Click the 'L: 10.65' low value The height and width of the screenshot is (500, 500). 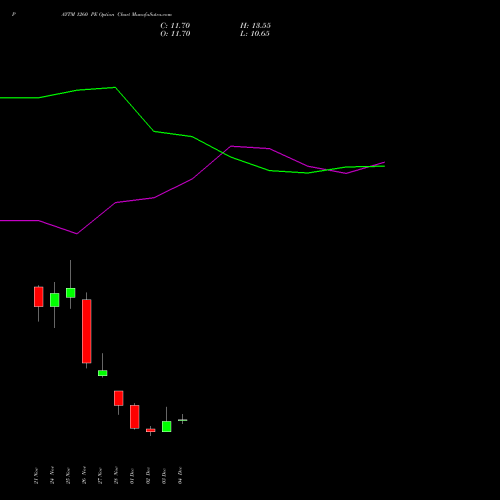pyautogui.click(x=255, y=34)
